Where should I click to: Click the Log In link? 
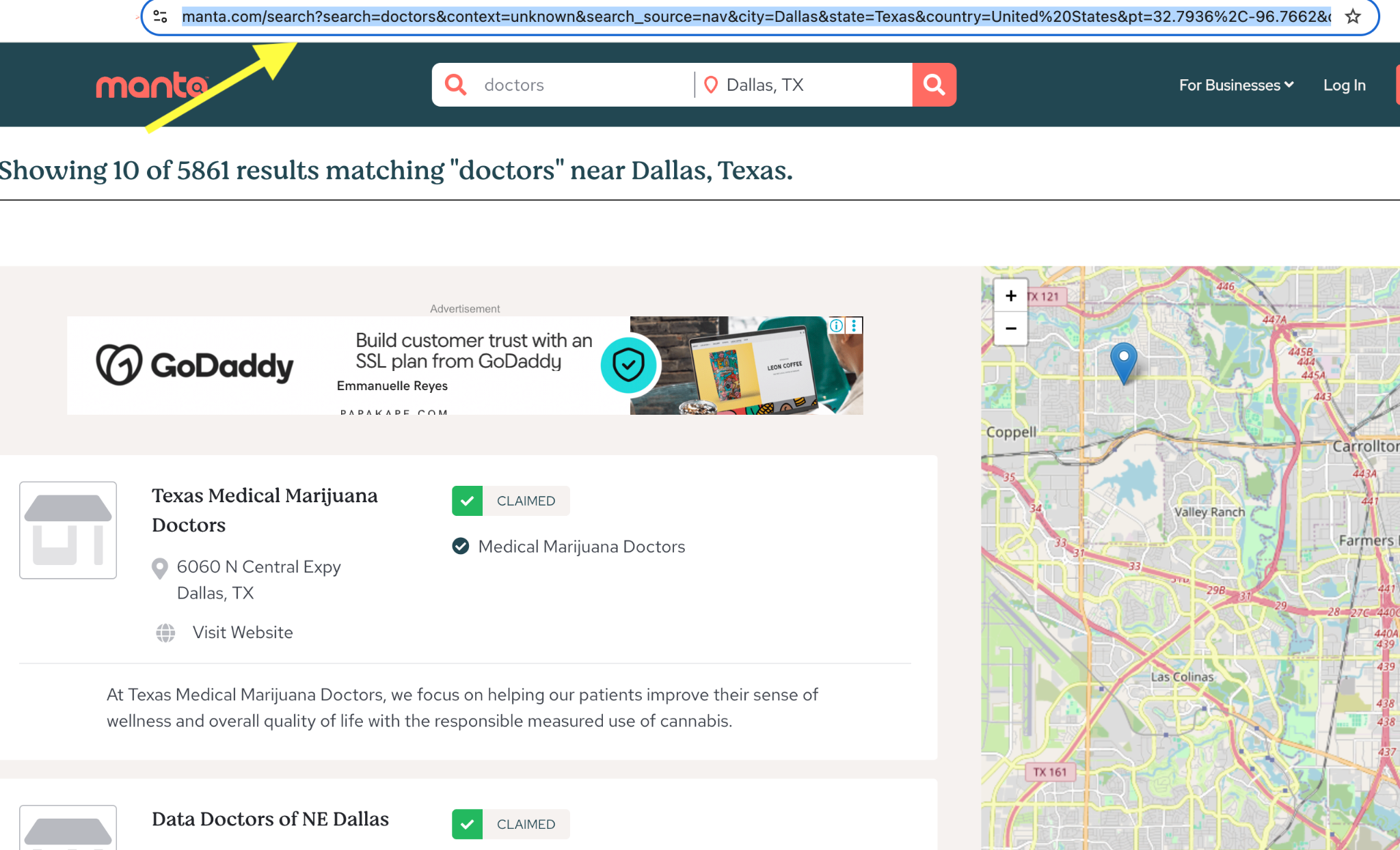(1344, 85)
